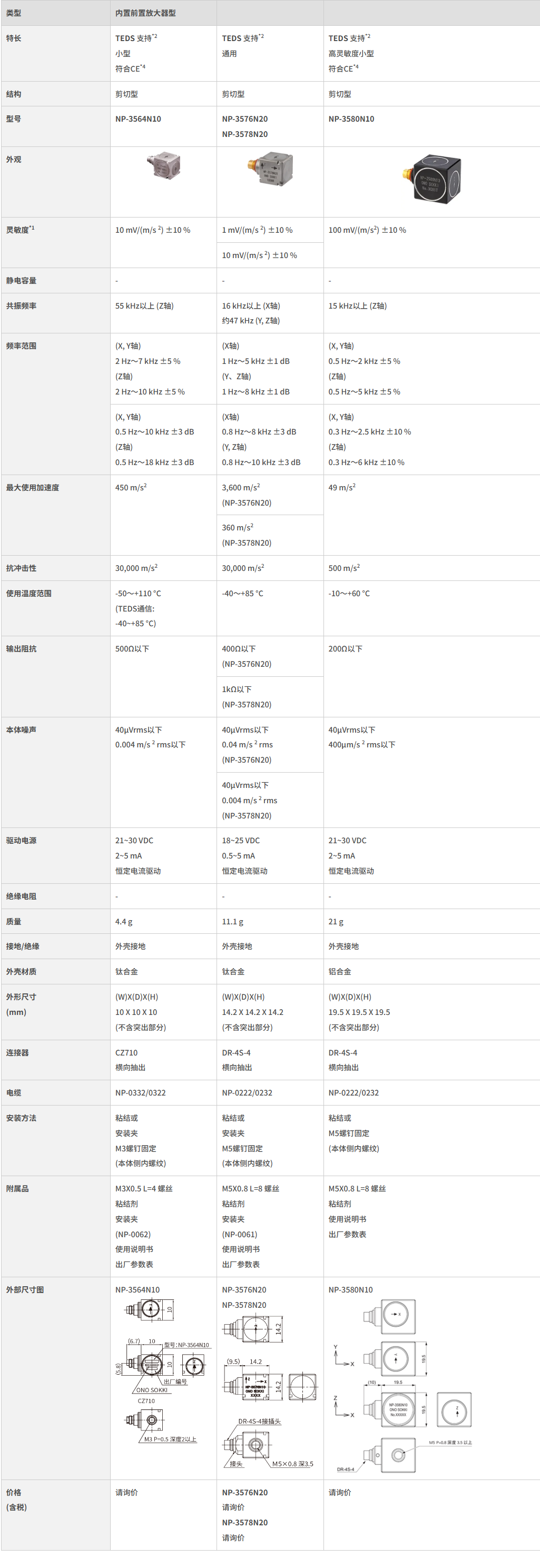Click the row label "最大使用加速度"
Screen dimensions: 540x1568
click(32, 488)
